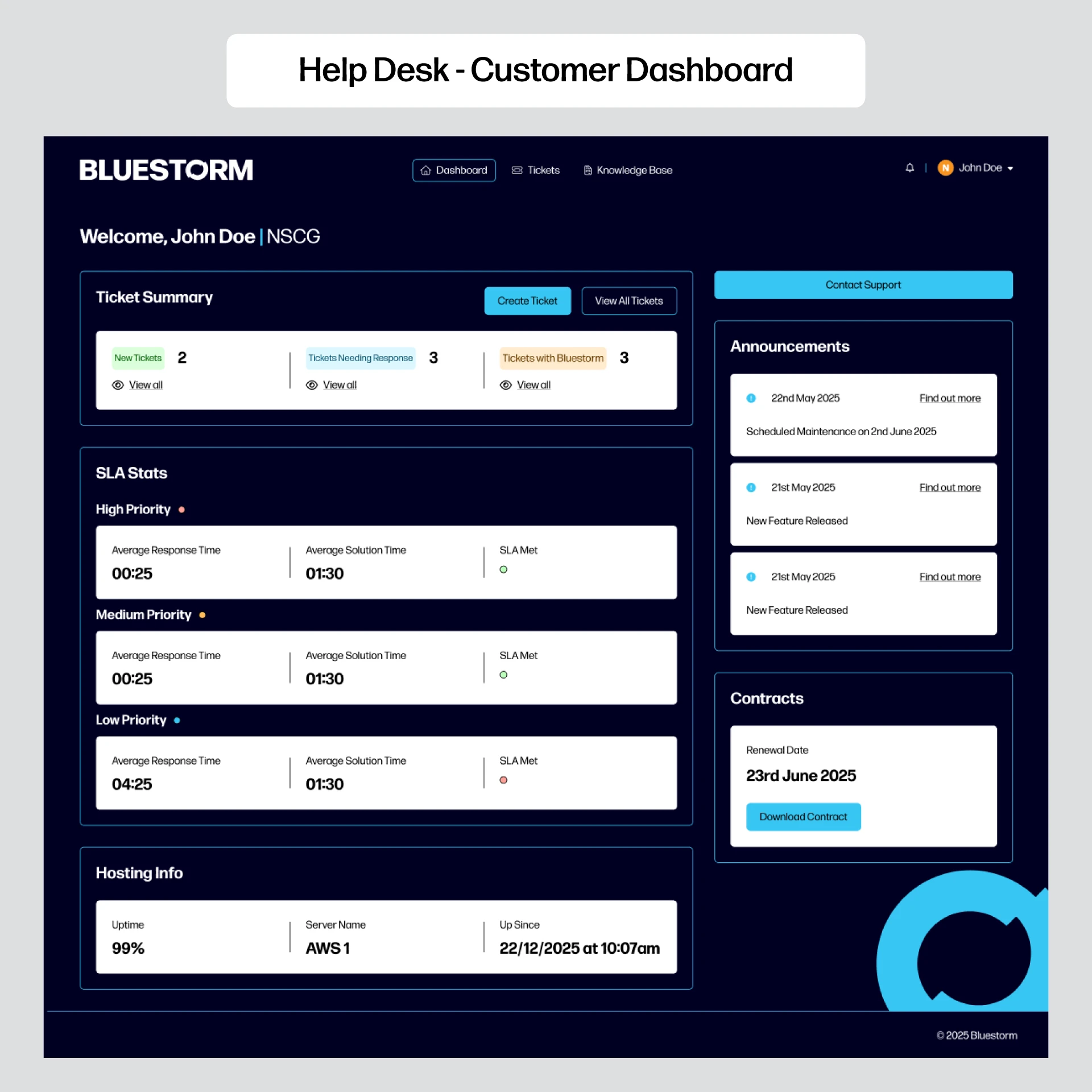
Task: Click the Tickets tab ticket icon
Action: tap(517, 170)
